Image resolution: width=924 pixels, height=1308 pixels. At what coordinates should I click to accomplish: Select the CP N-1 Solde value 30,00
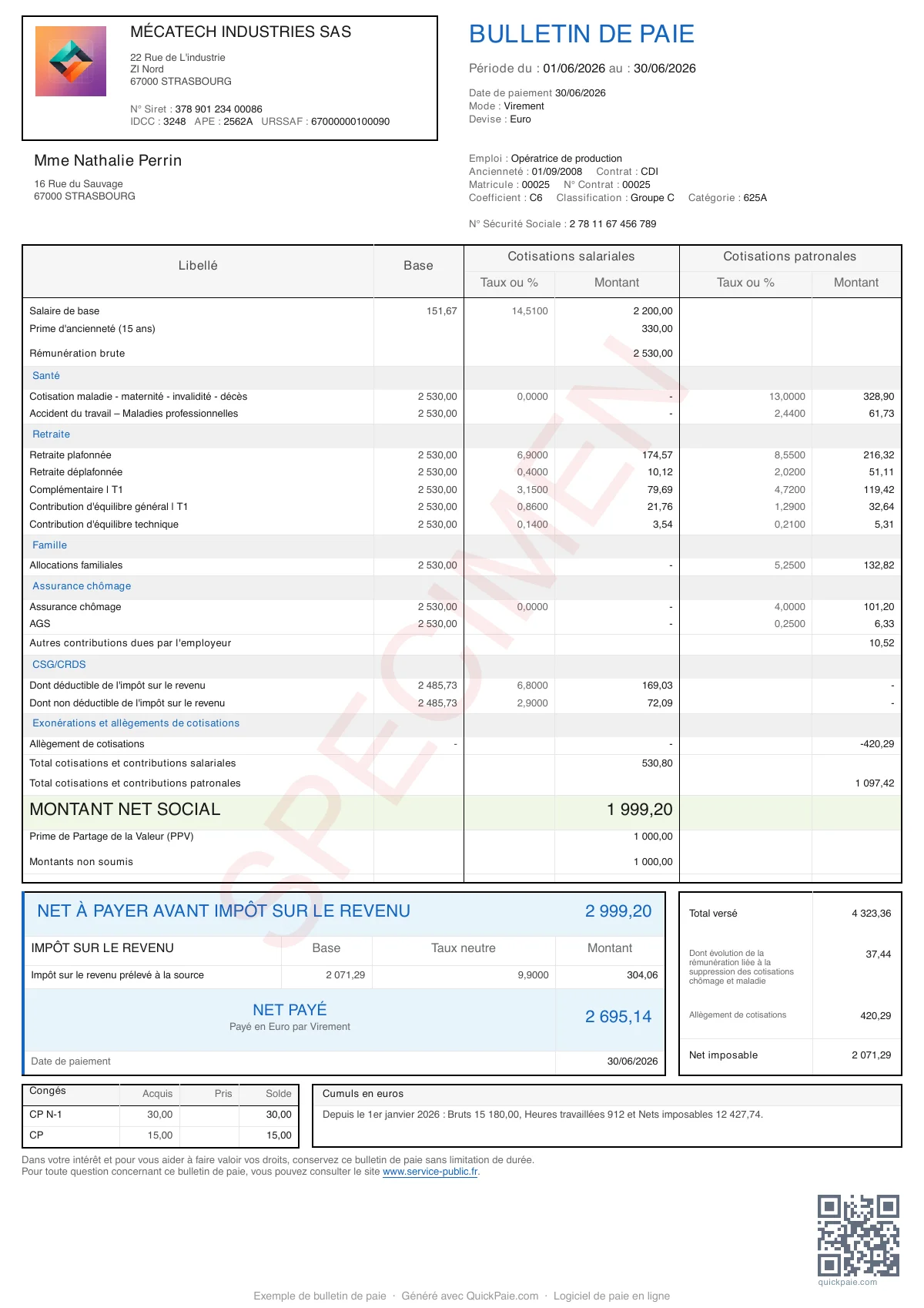[x=278, y=1115]
